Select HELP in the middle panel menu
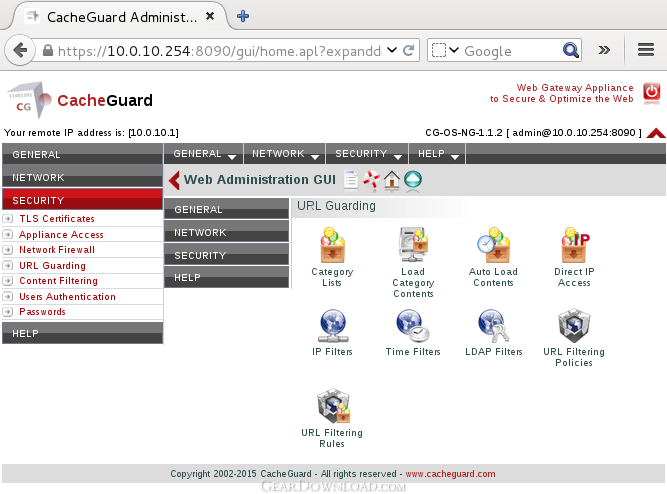 click(226, 277)
